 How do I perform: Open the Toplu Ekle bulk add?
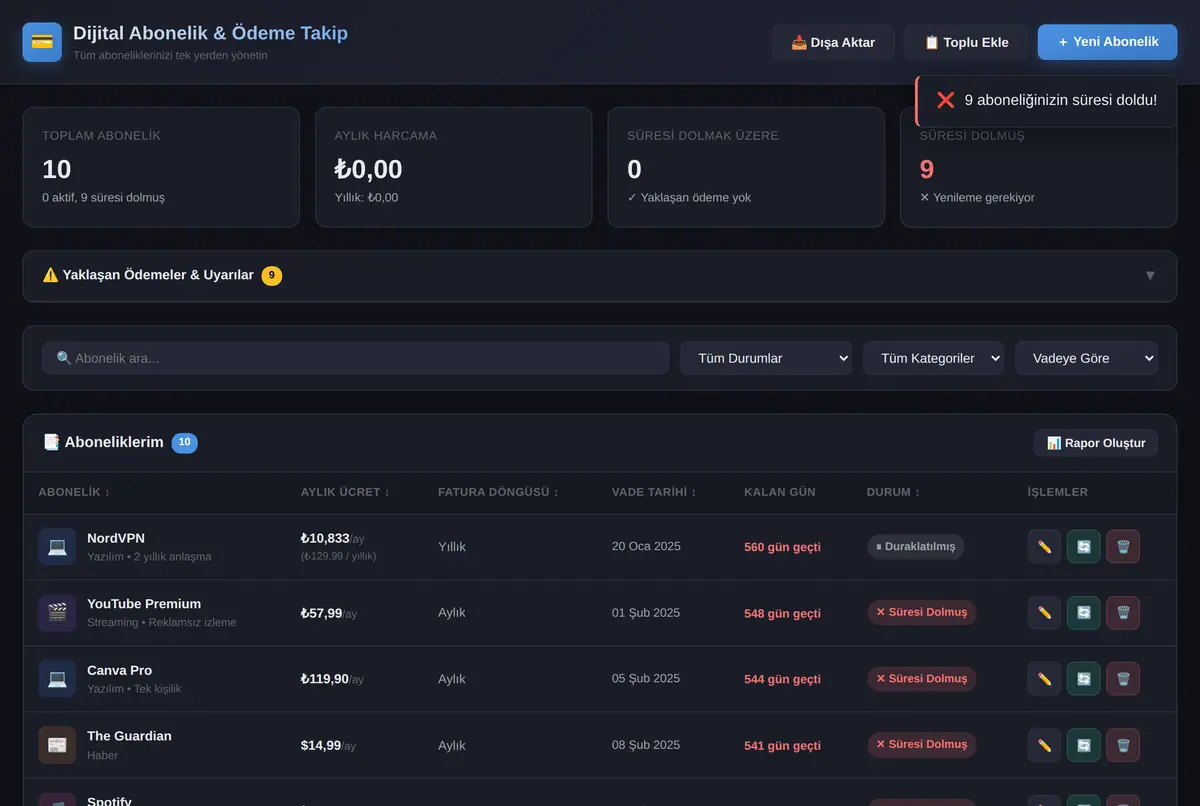pos(966,42)
